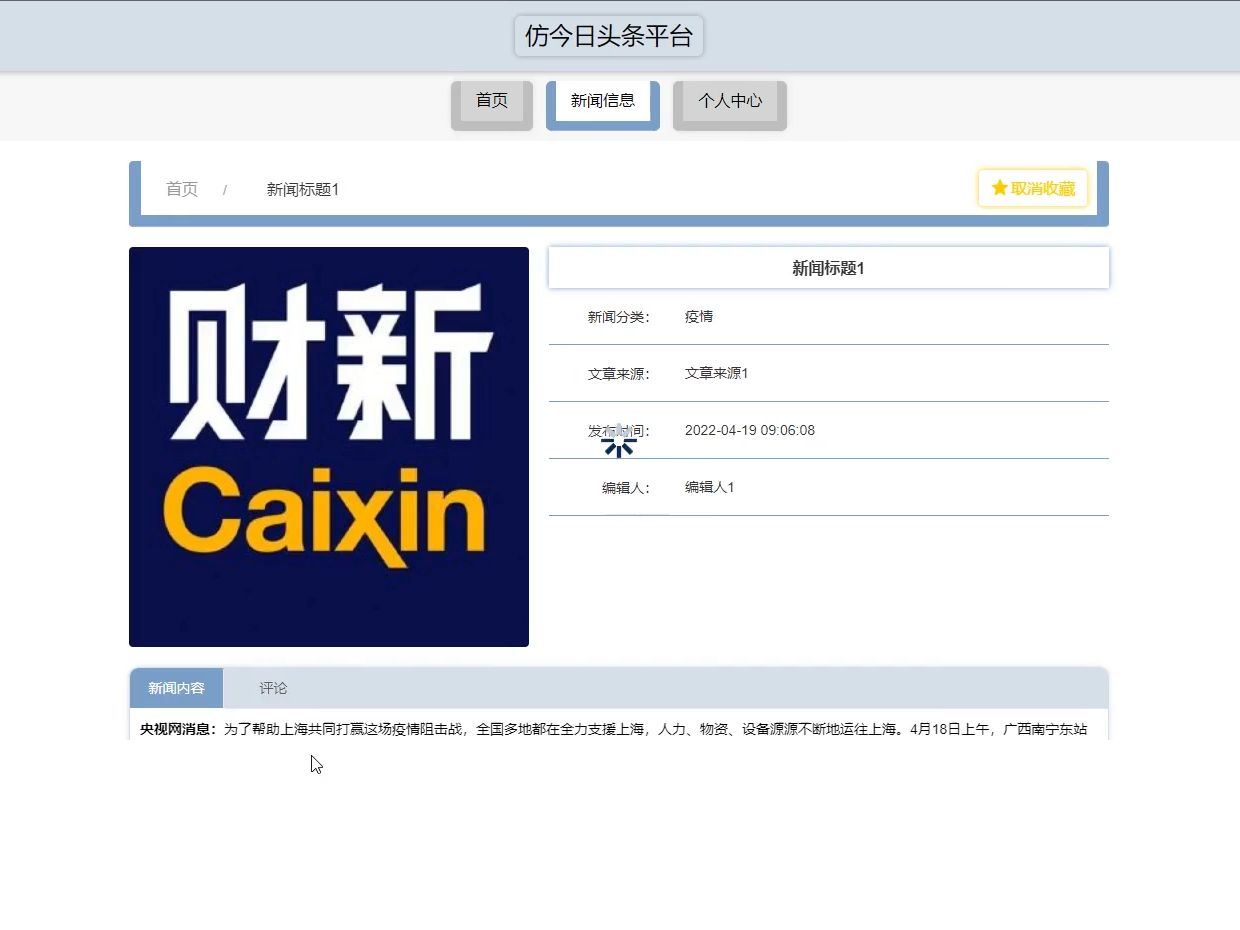Click the 仿今日头条平台 site title
1240x930 pixels.
point(608,35)
